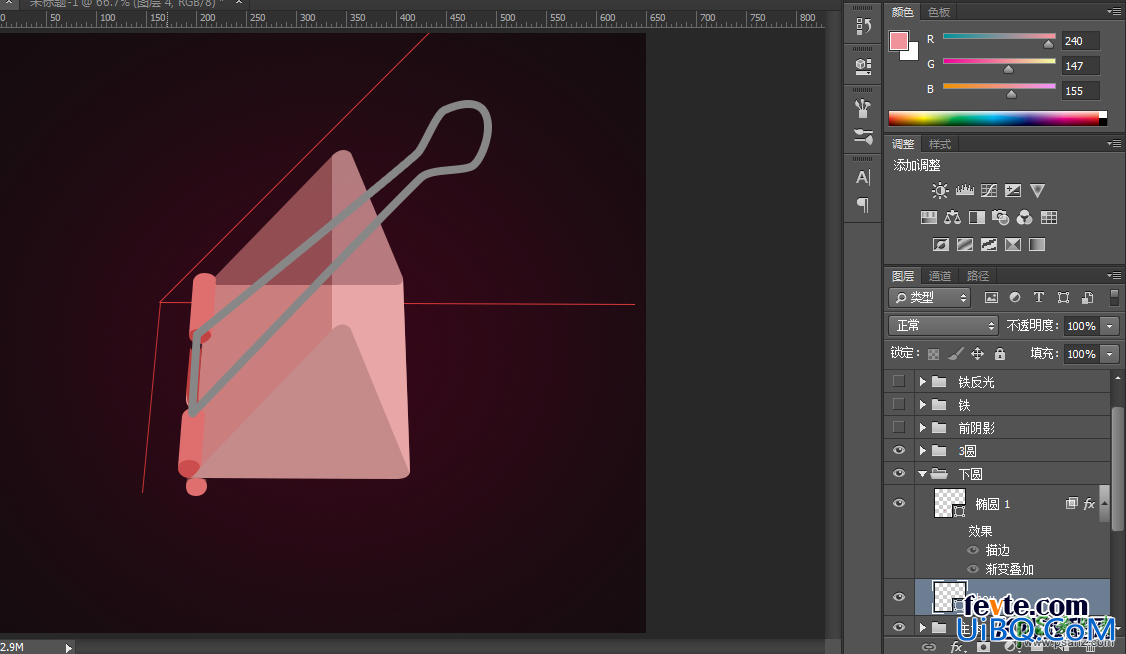Hide the 椭圆 1 layer
1126x654 pixels.
pyautogui.click(x=898, y=503)
